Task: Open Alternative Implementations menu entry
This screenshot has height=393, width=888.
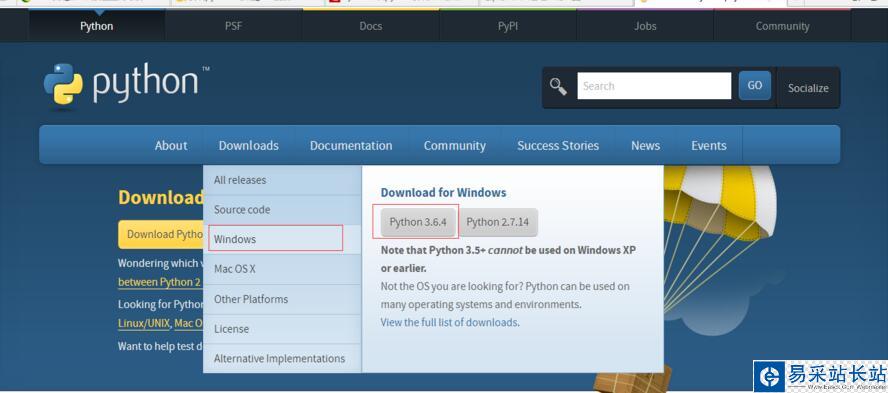Action: coord(282,358)
